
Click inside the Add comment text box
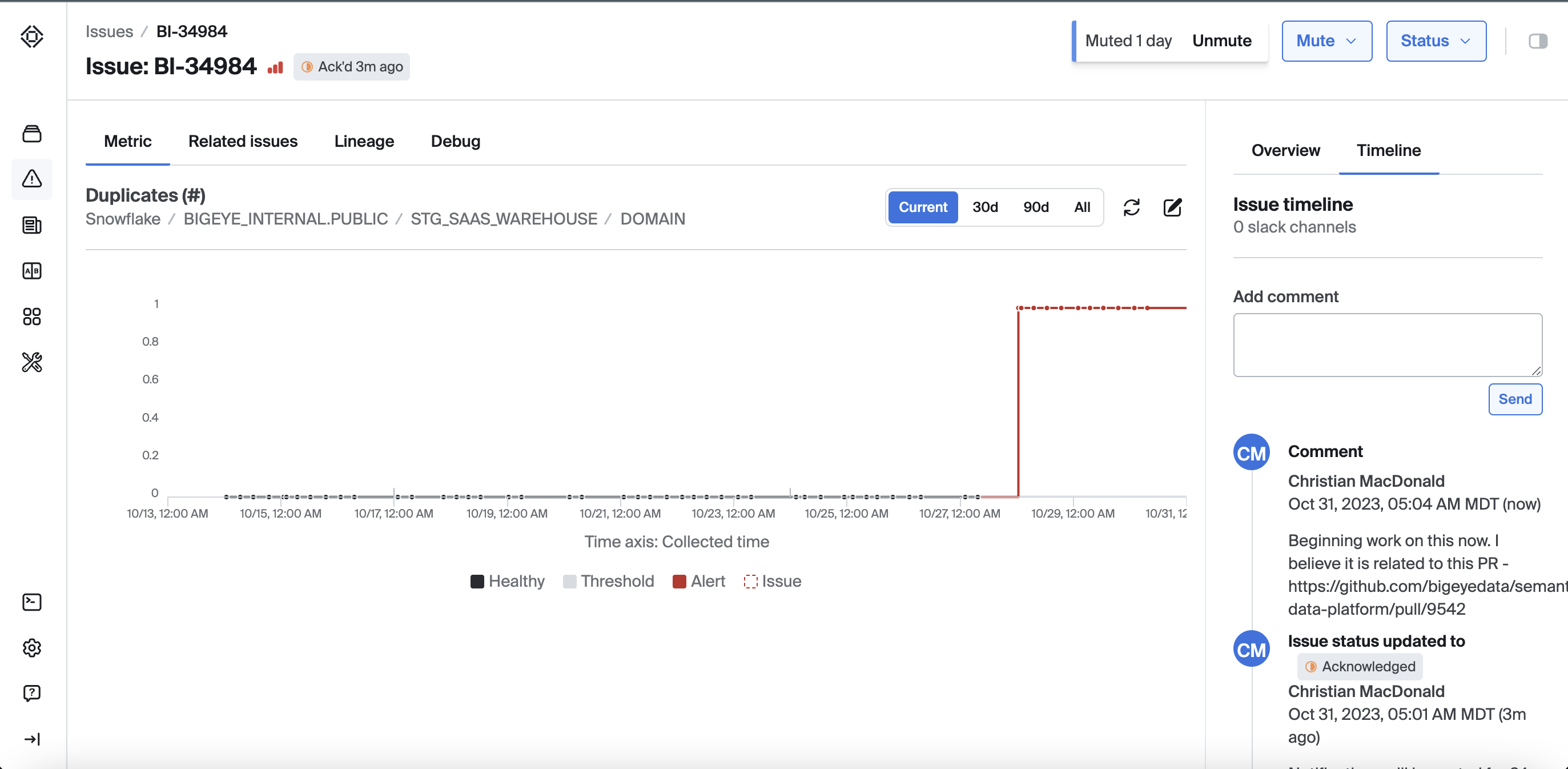(x=1387, y=345)
